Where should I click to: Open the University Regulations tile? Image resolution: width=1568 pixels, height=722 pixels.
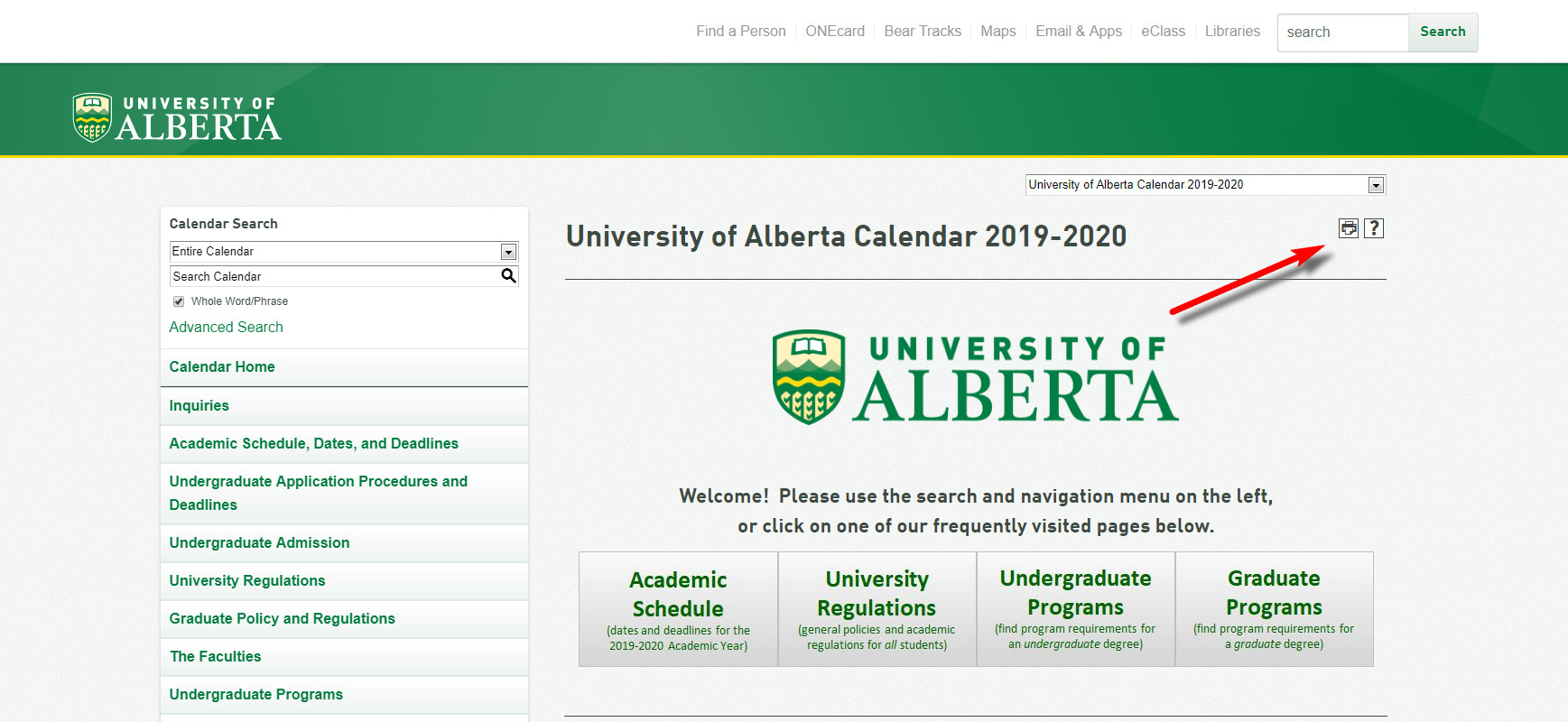(x=877, y=609)
